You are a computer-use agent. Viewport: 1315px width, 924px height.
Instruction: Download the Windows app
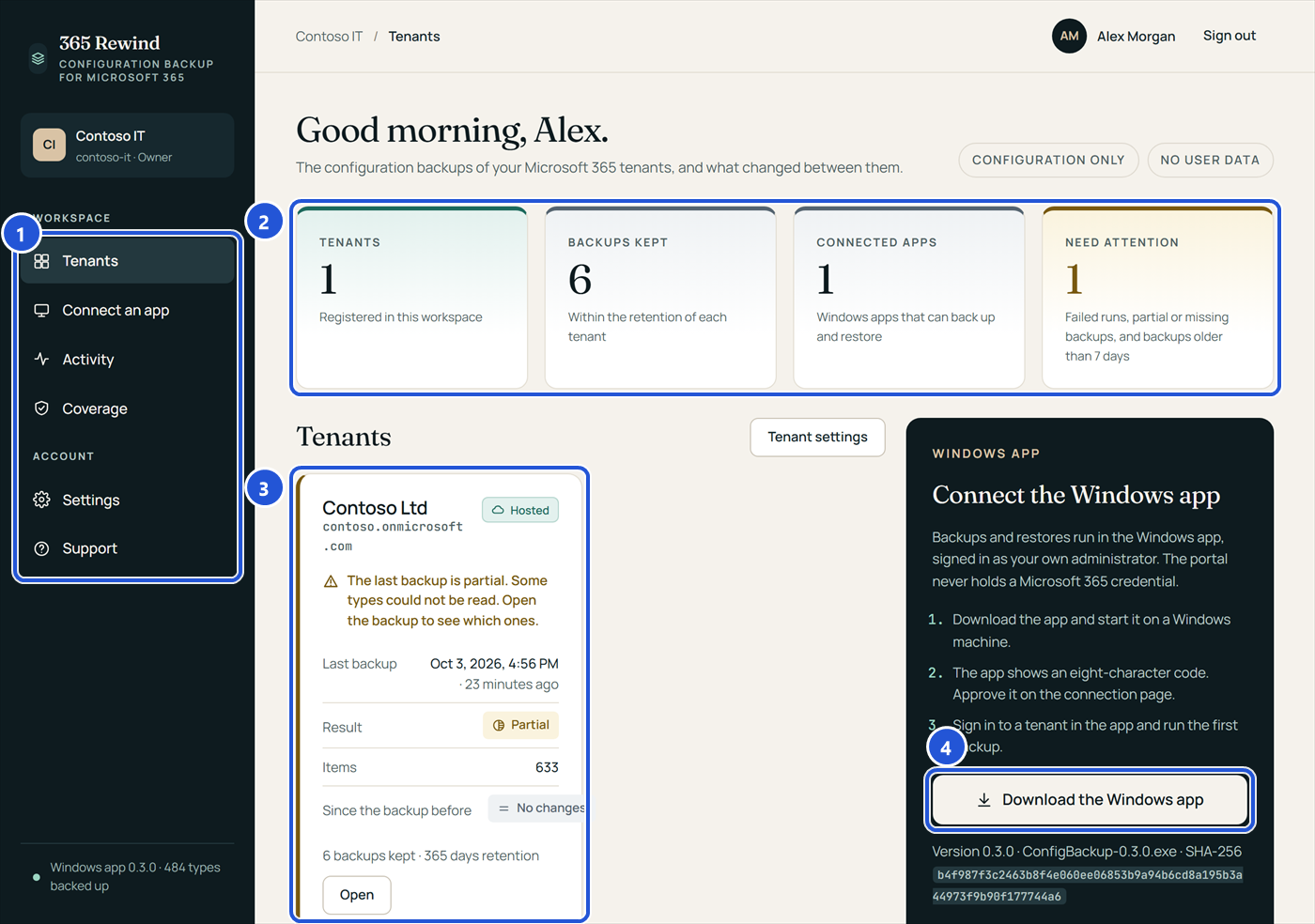click(x=1090, y=800)
